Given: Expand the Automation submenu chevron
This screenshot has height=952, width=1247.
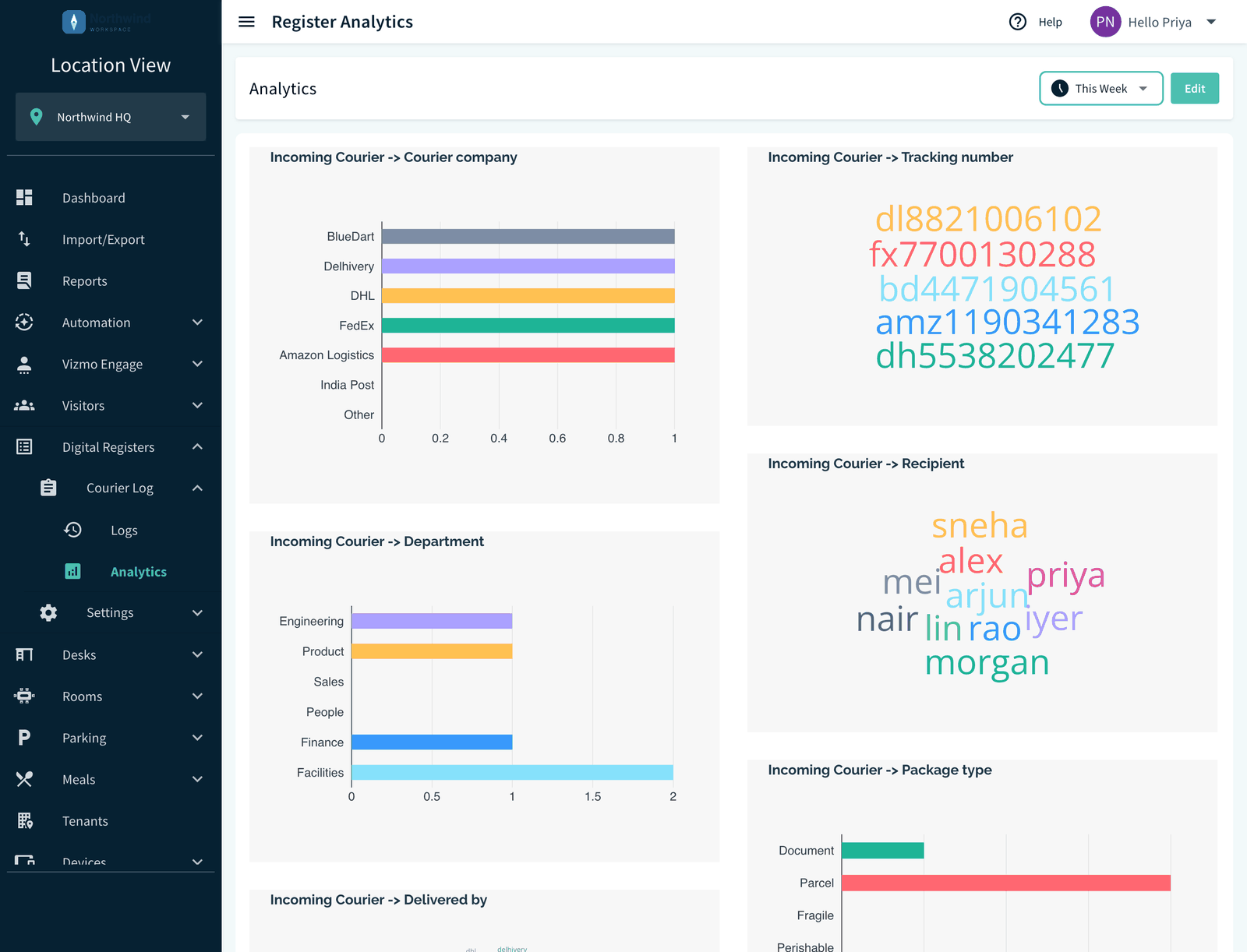Looking at the screenshot, I should click(x=197, y=323).
